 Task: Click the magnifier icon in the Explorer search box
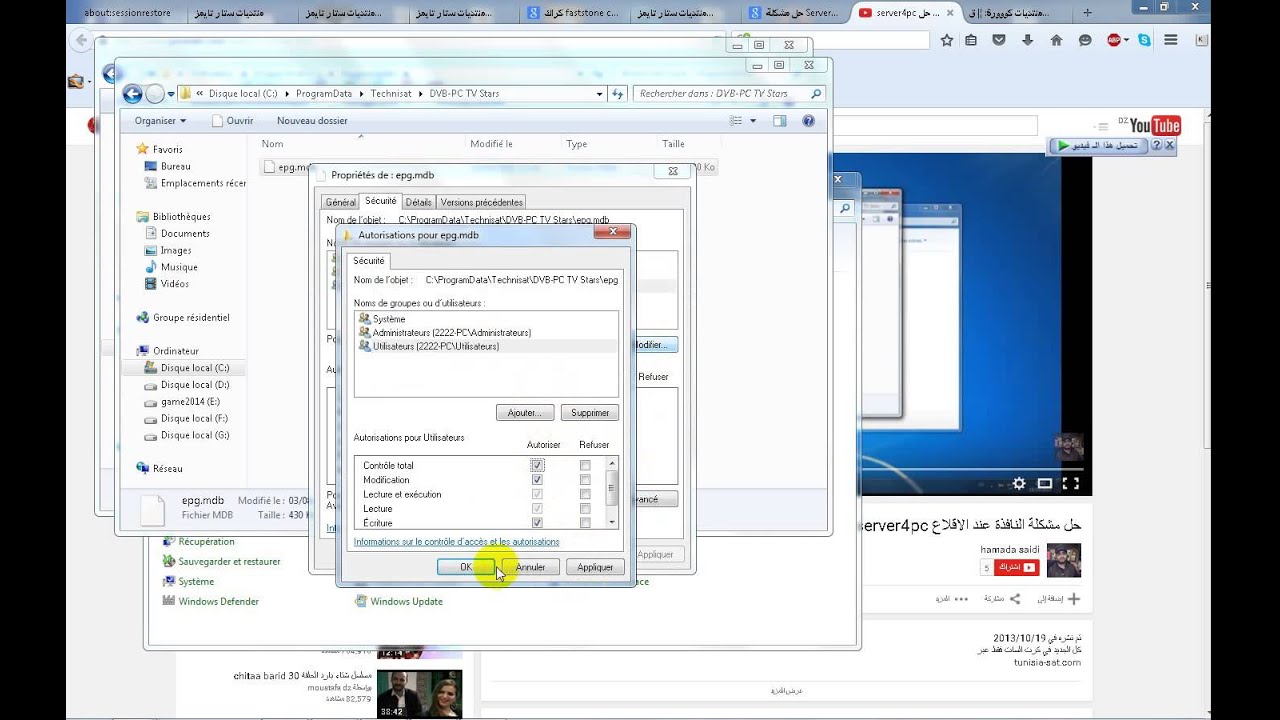coord(816,94)
